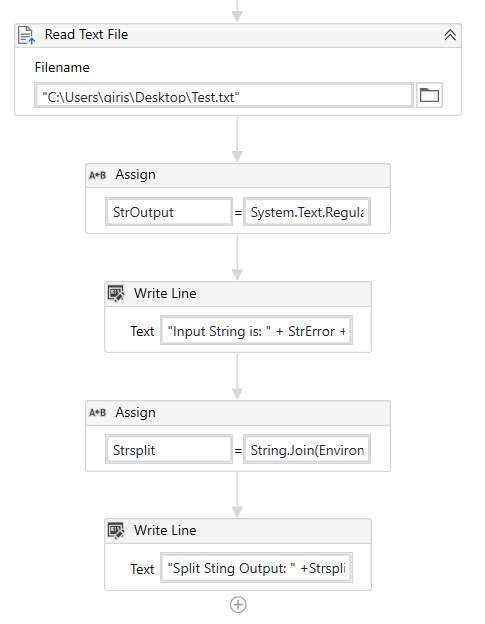
Task: Add activity with the plus circle
Action: pyautogui.click(x=238, y=605)
